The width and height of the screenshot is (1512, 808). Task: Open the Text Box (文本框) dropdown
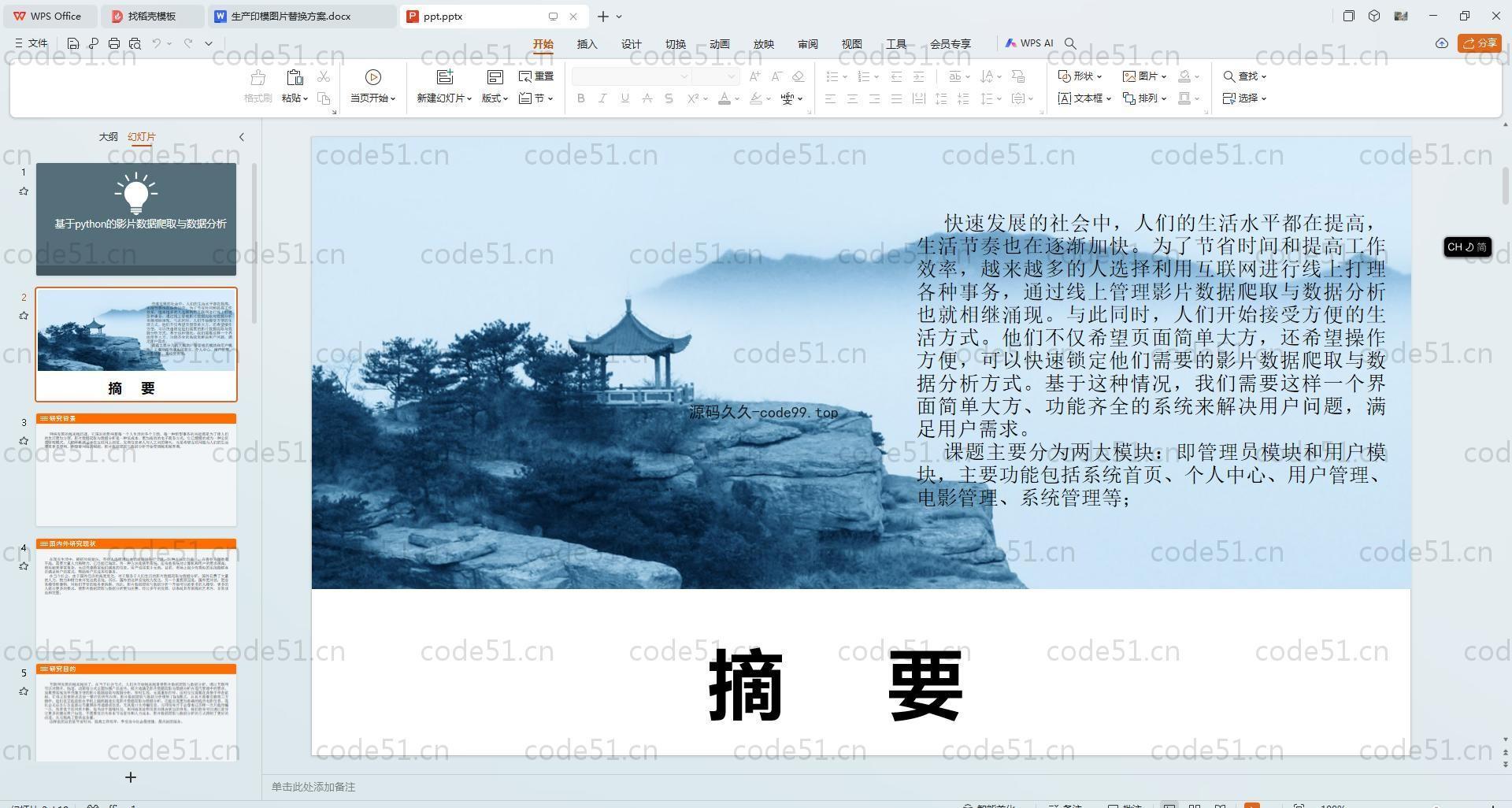tap(1084, 98)
